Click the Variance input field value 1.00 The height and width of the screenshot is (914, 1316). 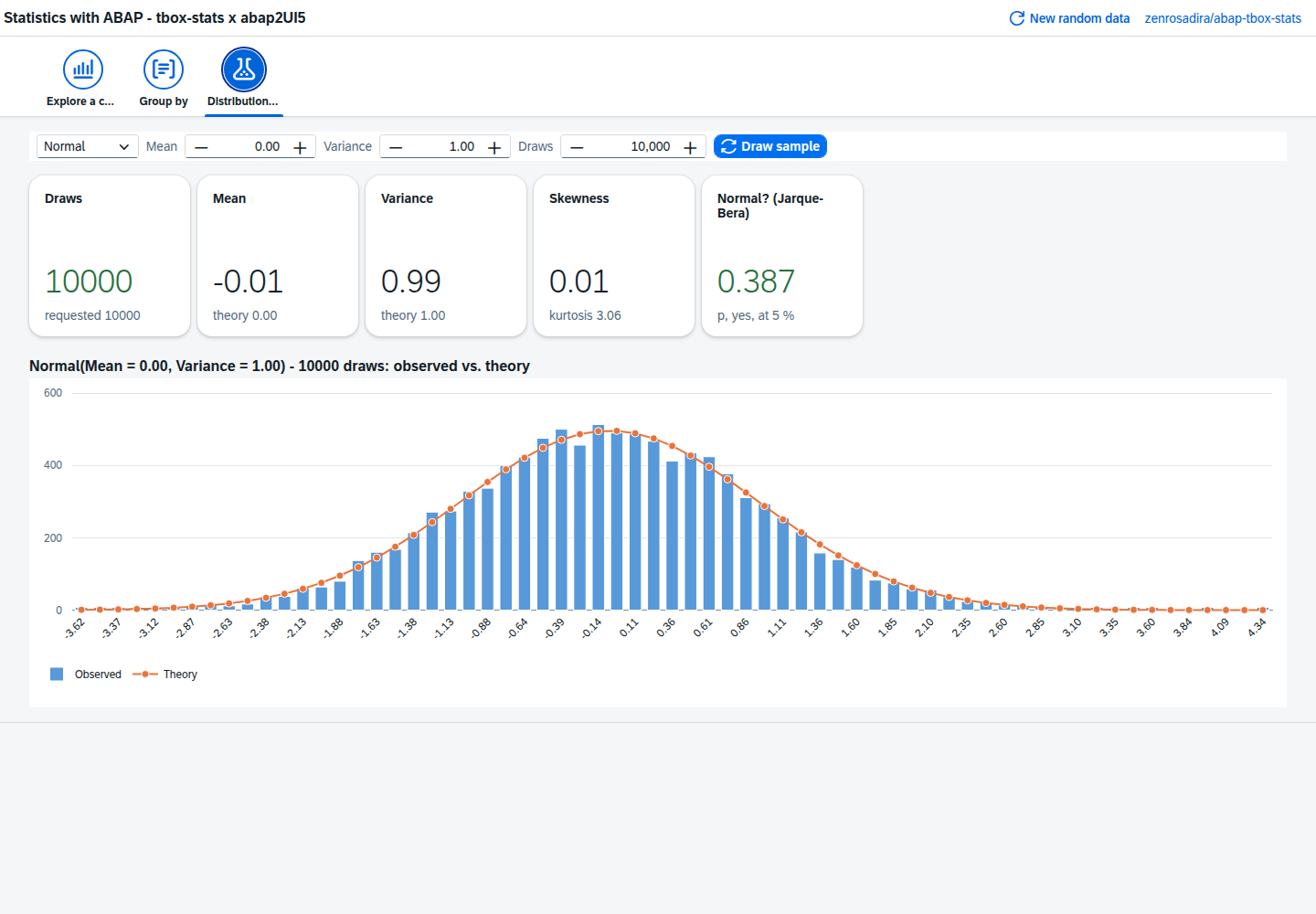point(445,146)
